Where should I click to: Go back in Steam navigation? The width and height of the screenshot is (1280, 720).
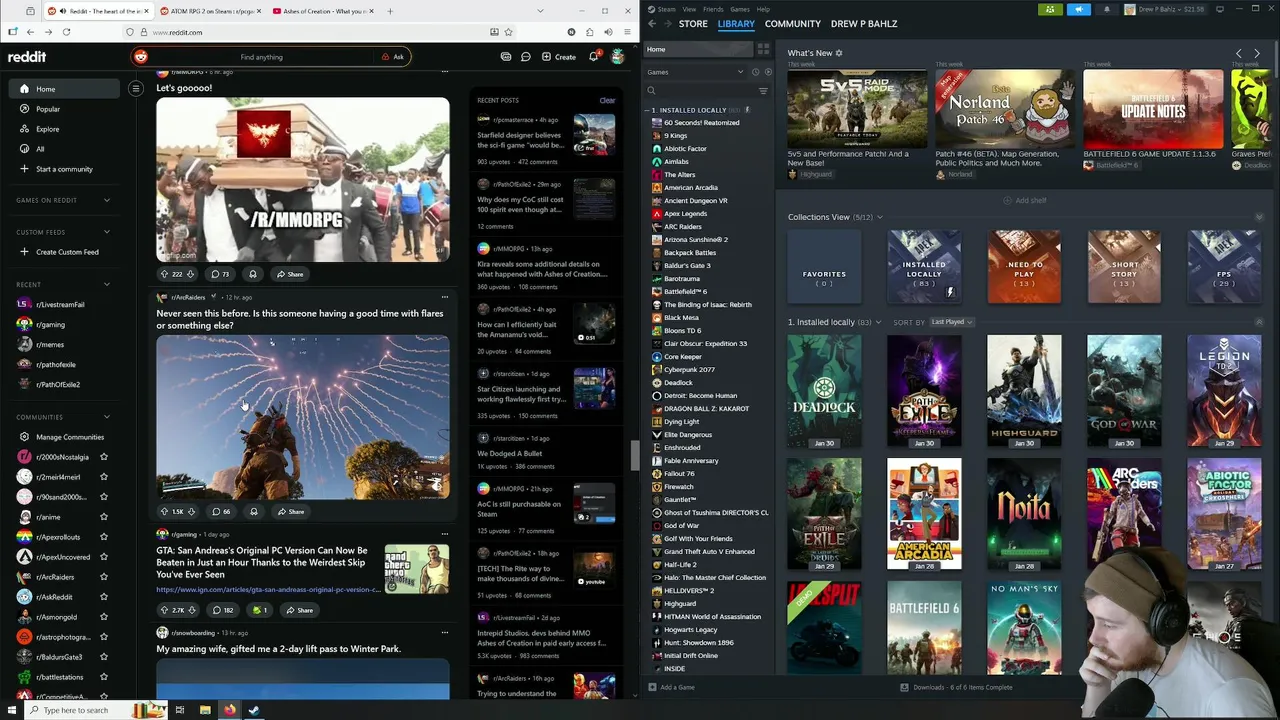652,23
